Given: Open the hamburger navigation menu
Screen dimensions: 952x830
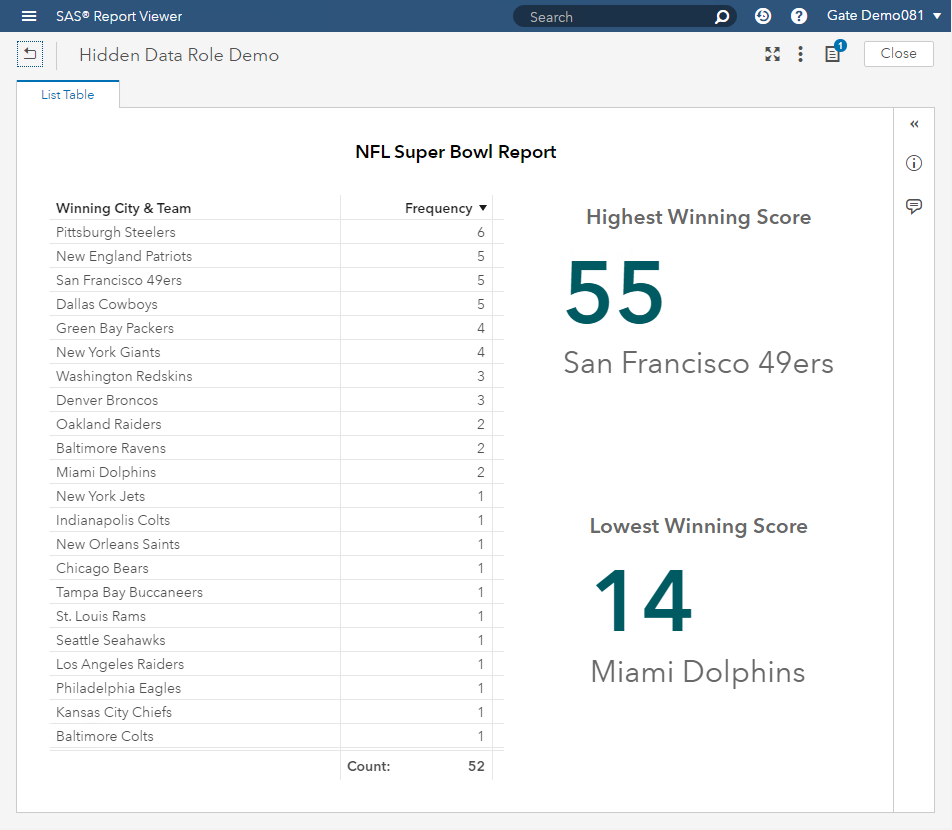Looking at the screenshot, I should tap(27, 15).
